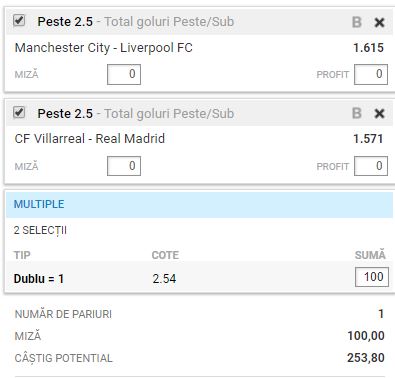Uncheck the CF Villarreal - Real Madrid checkbox
The height and width of the screenshot is (378, 395).
tap(19, 112)
